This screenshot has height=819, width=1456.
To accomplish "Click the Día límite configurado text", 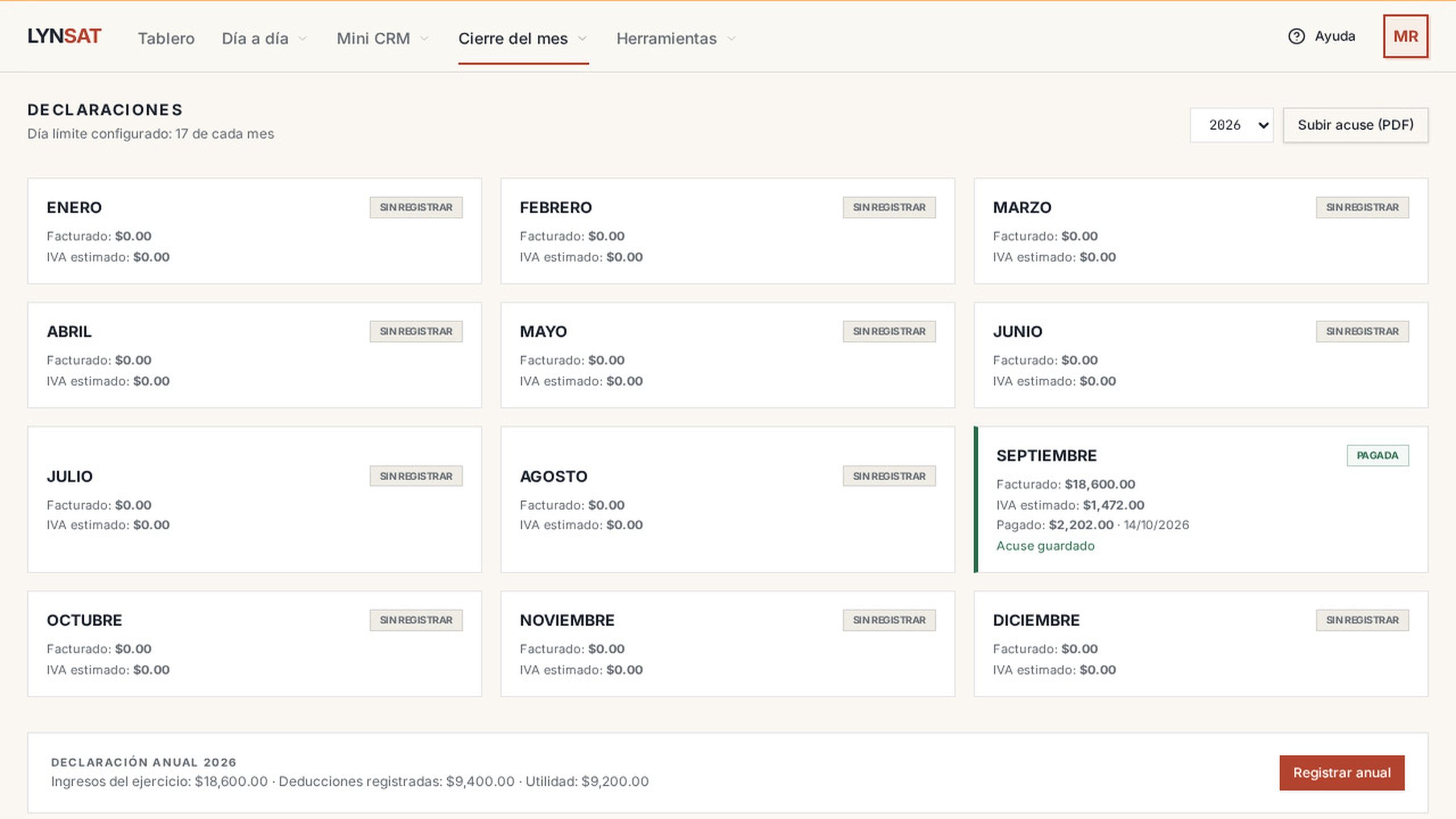I will coord(151,134).
